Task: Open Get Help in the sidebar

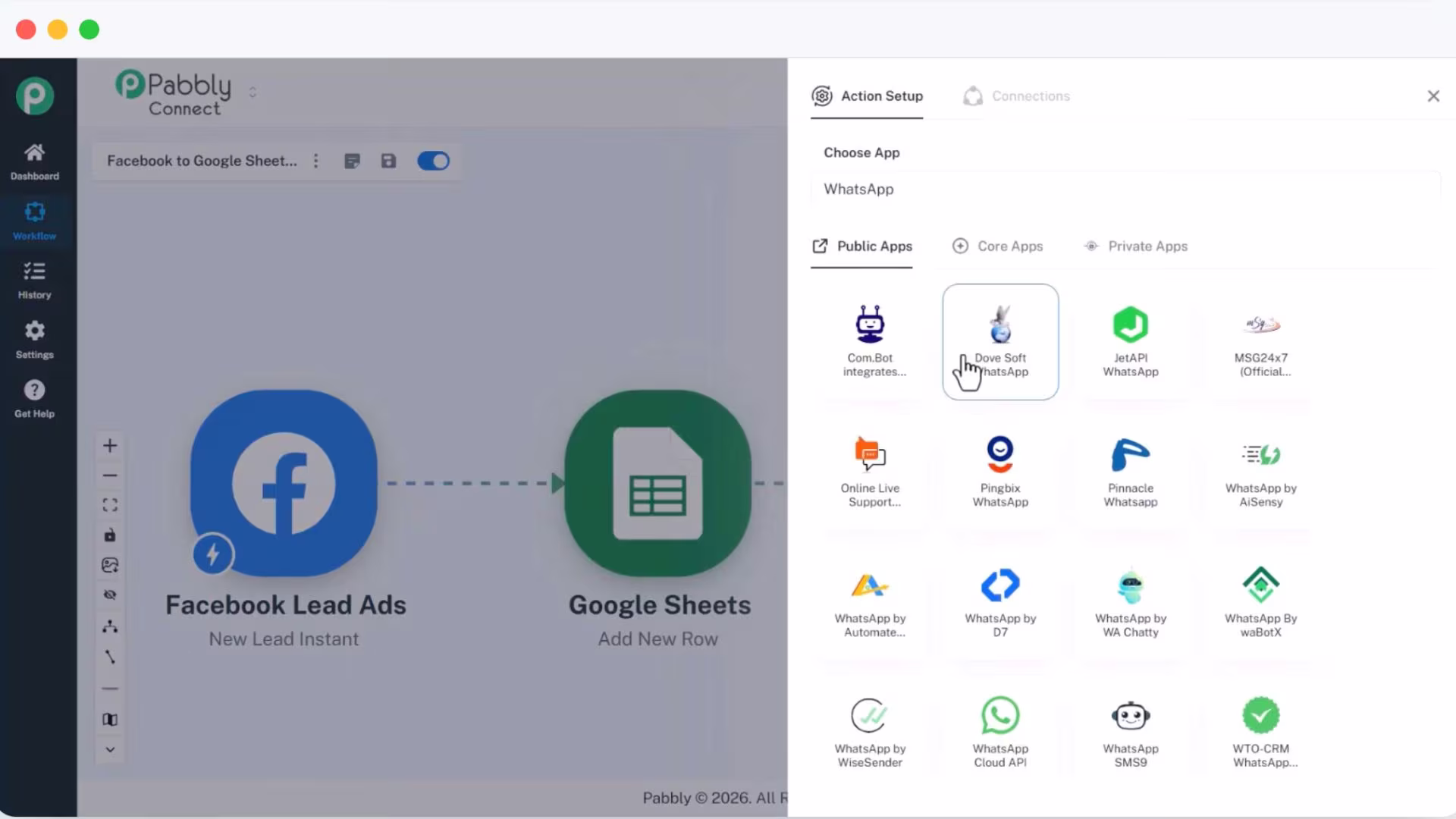Action: point(34,399)
